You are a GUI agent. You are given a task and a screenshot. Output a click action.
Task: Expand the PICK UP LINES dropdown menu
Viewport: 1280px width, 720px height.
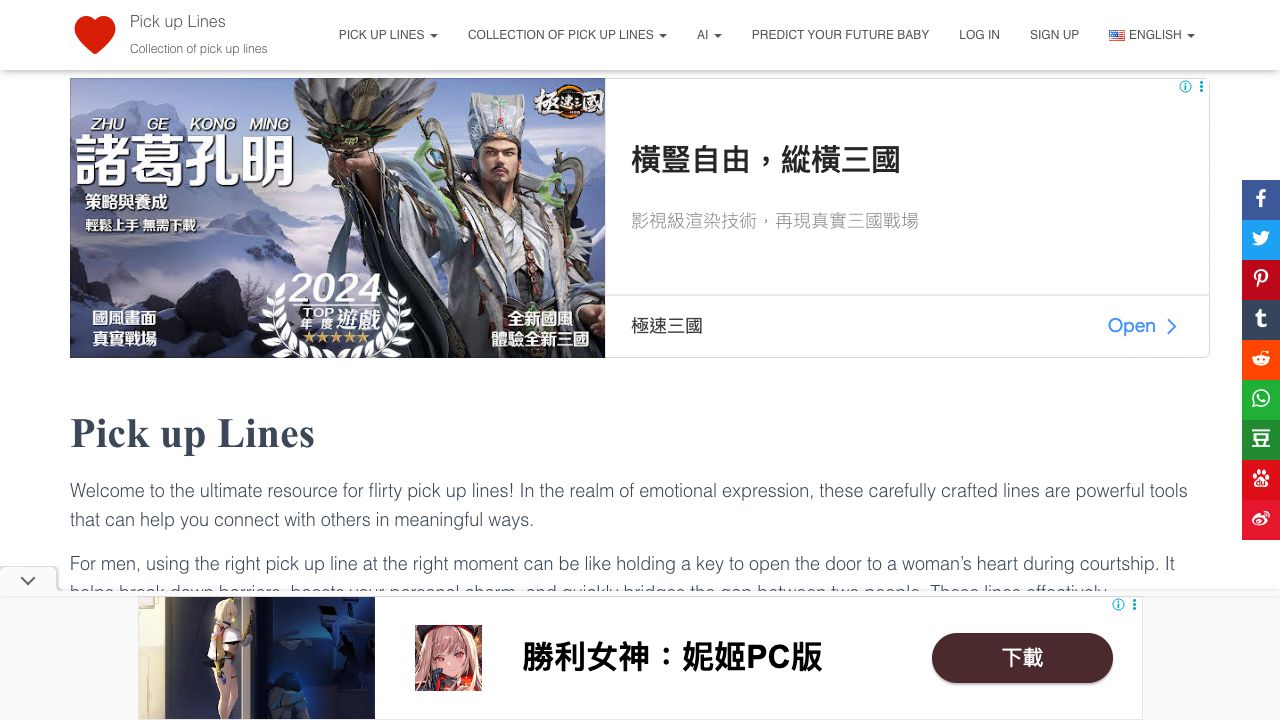[388, 35]
